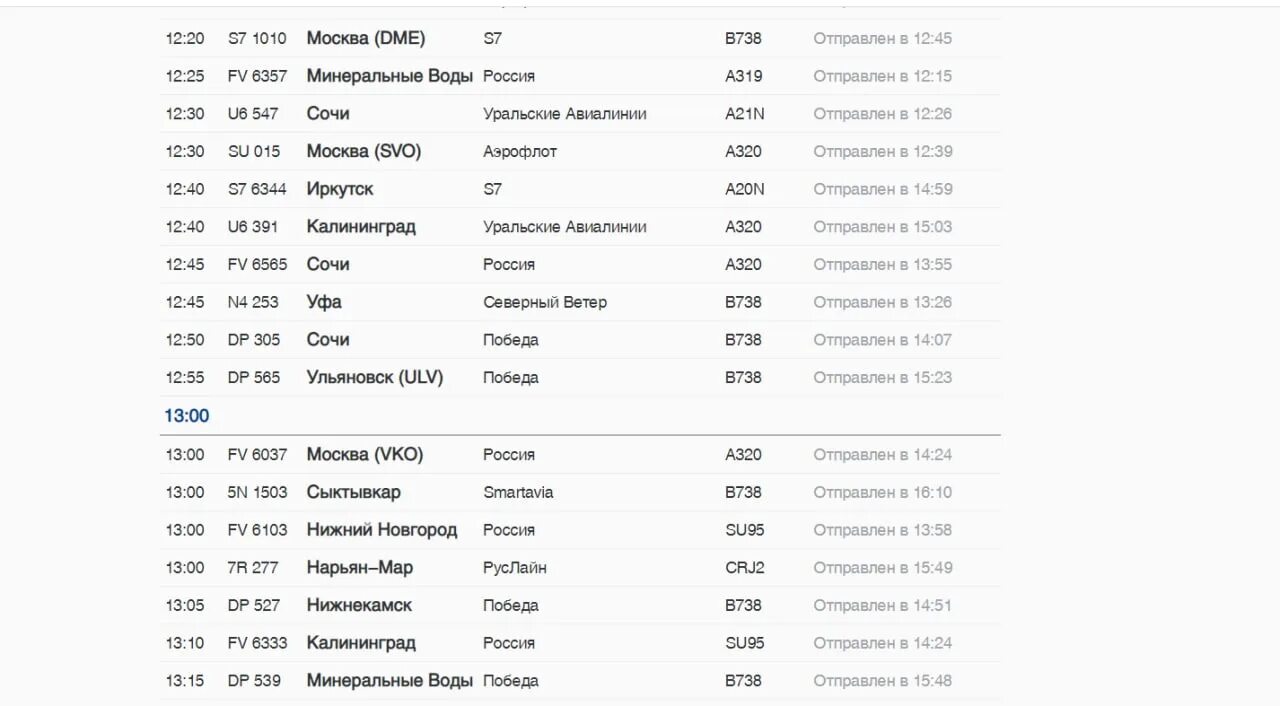Click the Ульяновск (ULV) destination
1280x706 pixels.
tap(375, 378)
